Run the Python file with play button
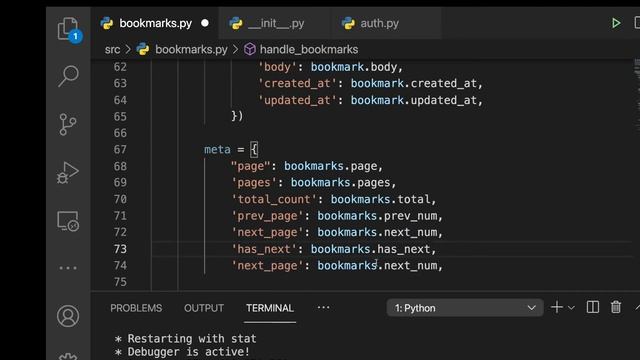Viewport: 640px width, 360px height. click(616, 23)
